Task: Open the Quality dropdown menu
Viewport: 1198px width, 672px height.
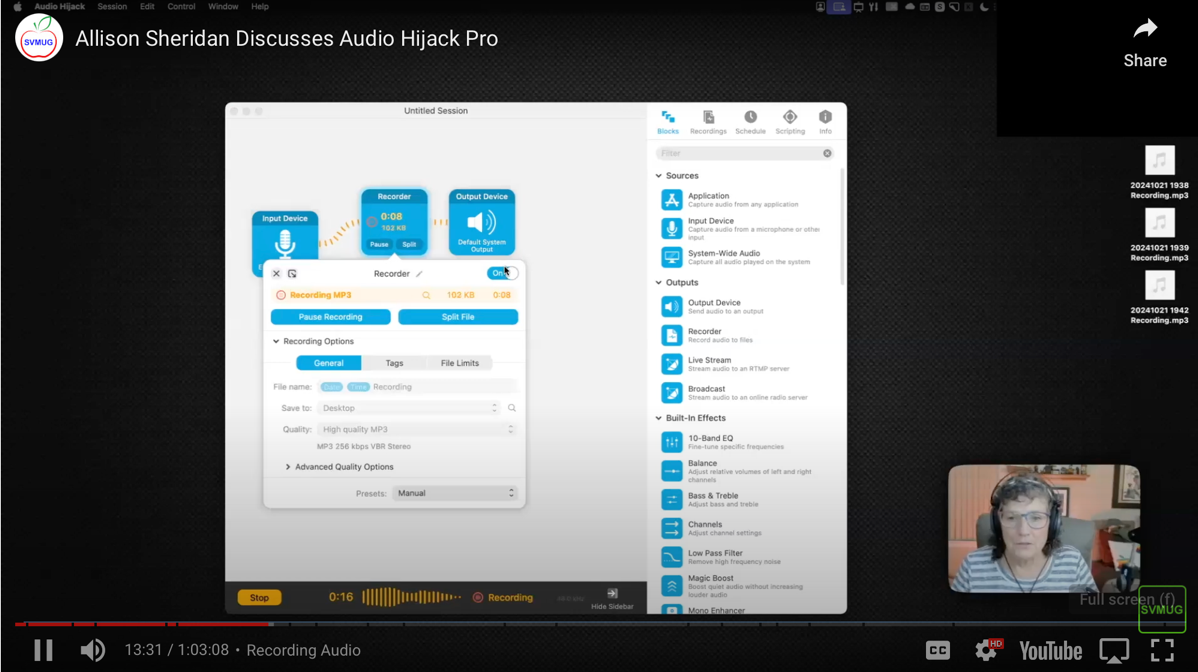Action: [416, 429]
